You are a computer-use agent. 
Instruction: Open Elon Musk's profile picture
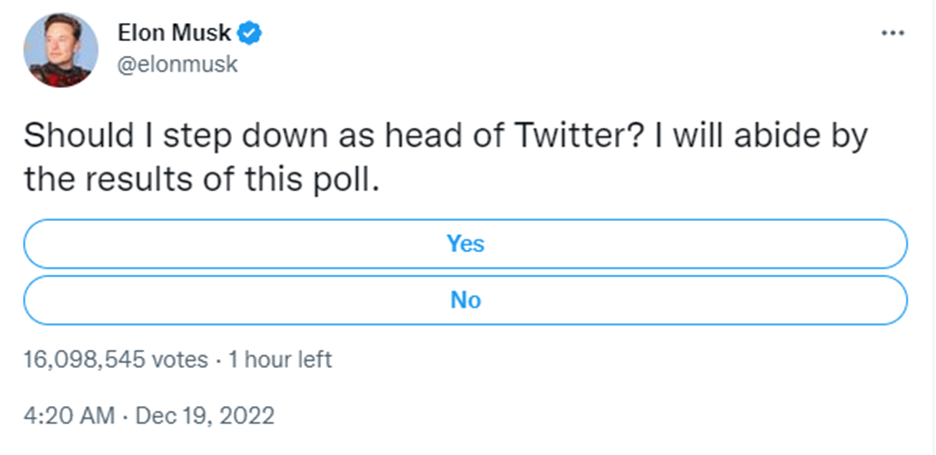pyautogui.click(x=62, y=50)
